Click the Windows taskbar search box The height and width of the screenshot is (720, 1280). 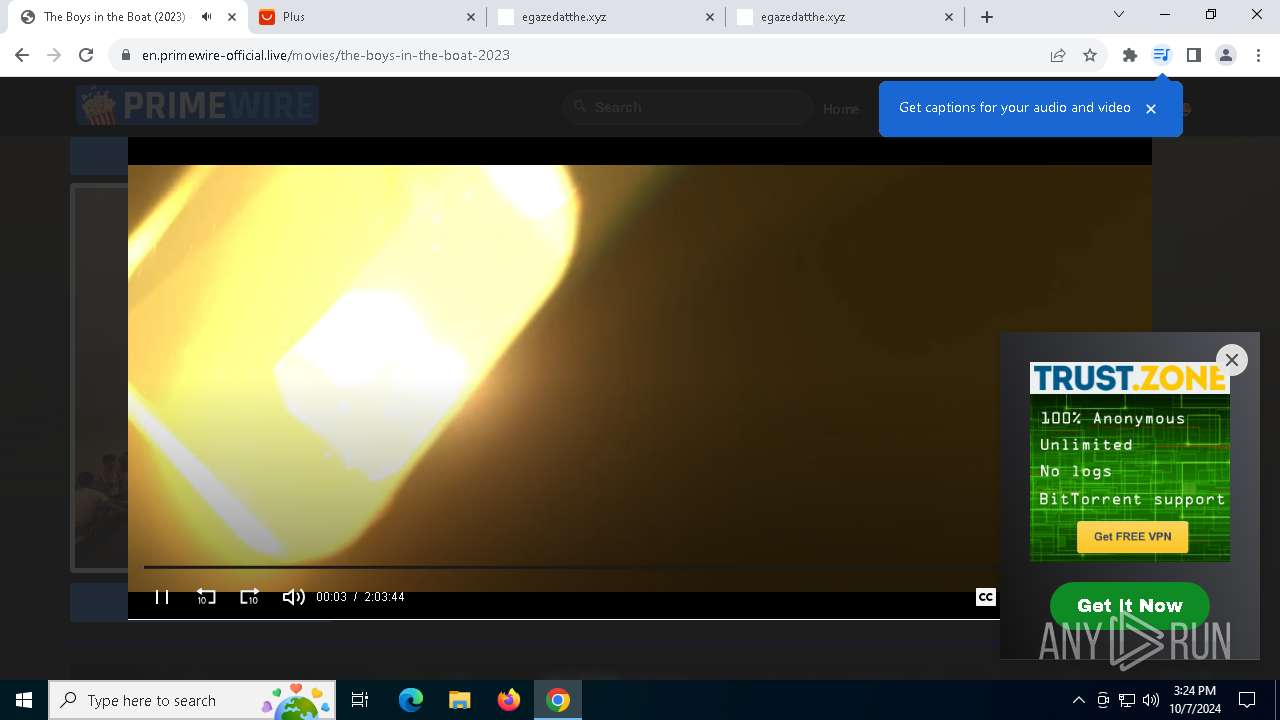tap(192, 700)
